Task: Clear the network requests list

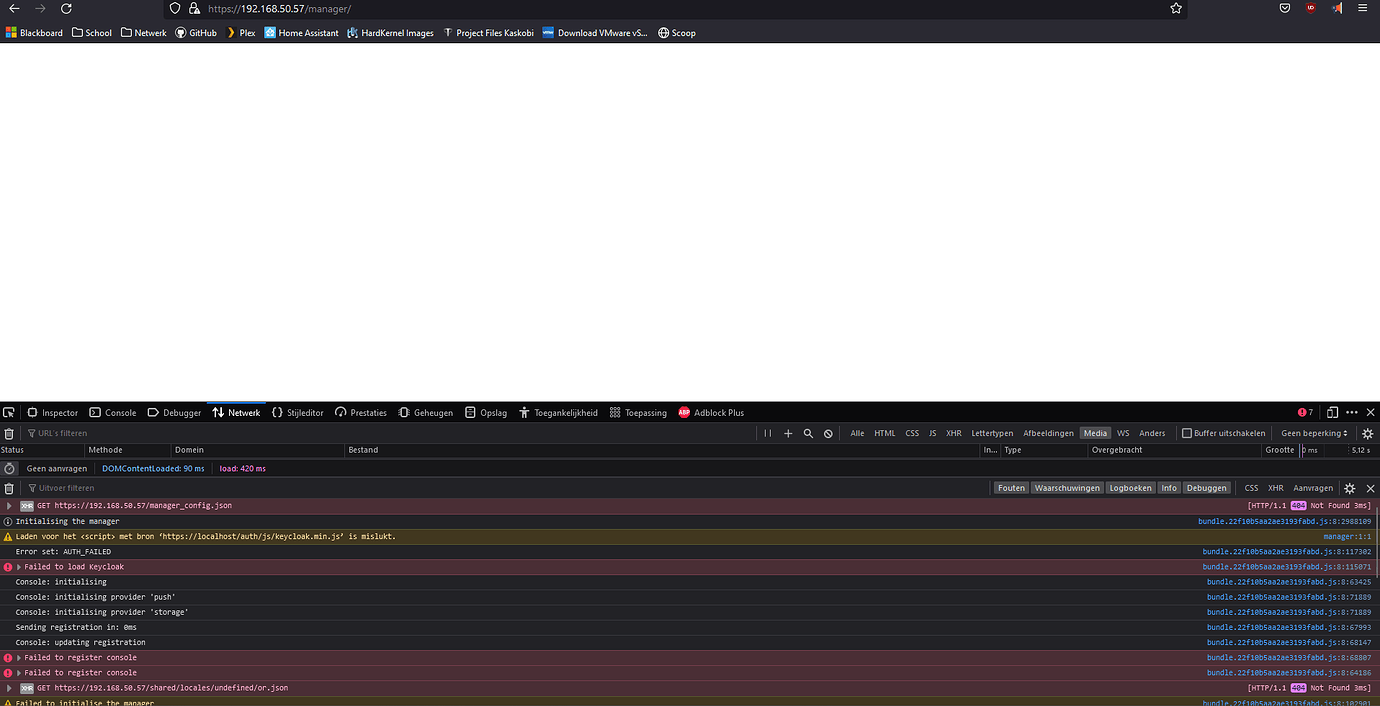Action: 10,433
